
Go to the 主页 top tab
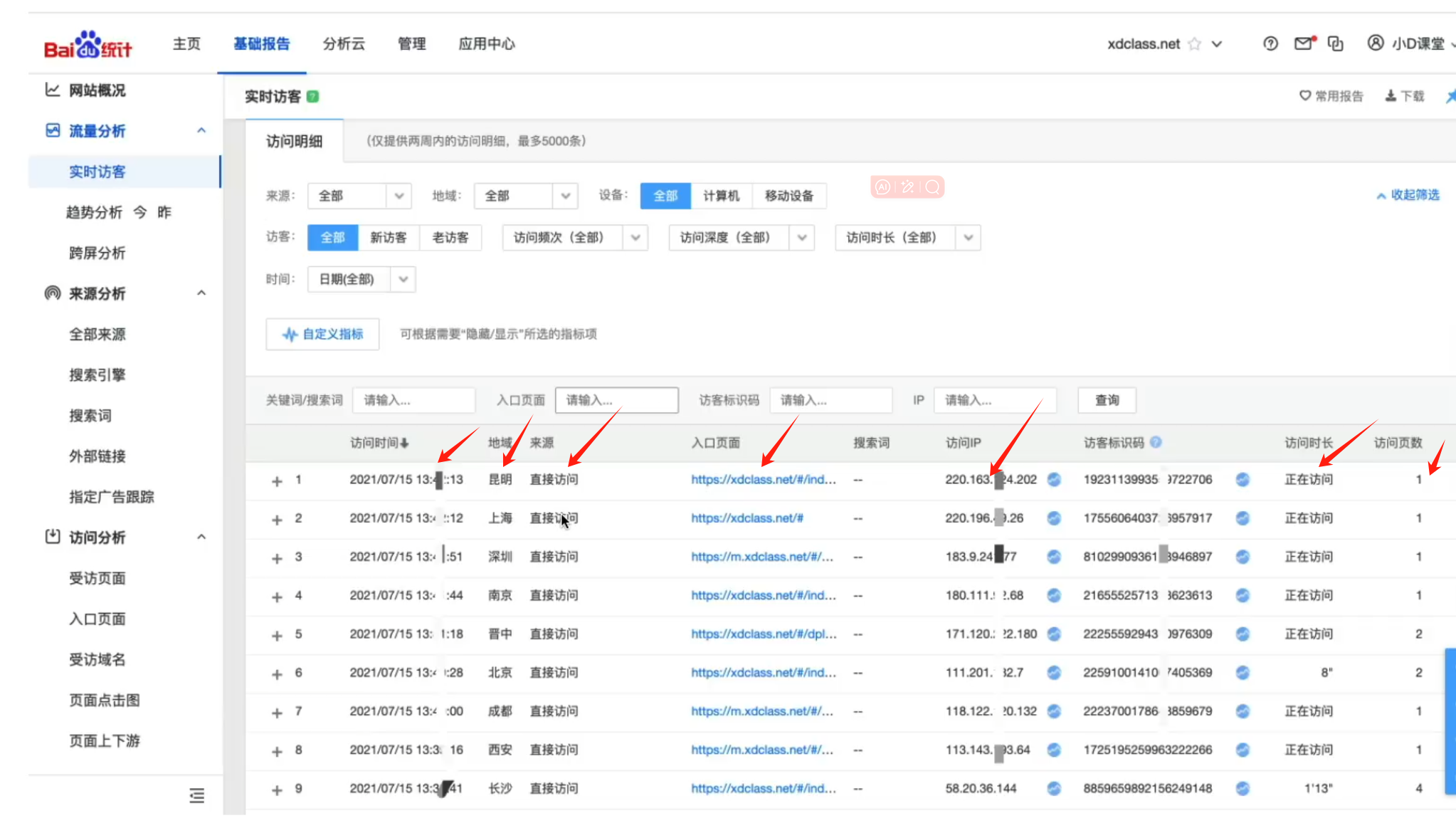(186, 44)
